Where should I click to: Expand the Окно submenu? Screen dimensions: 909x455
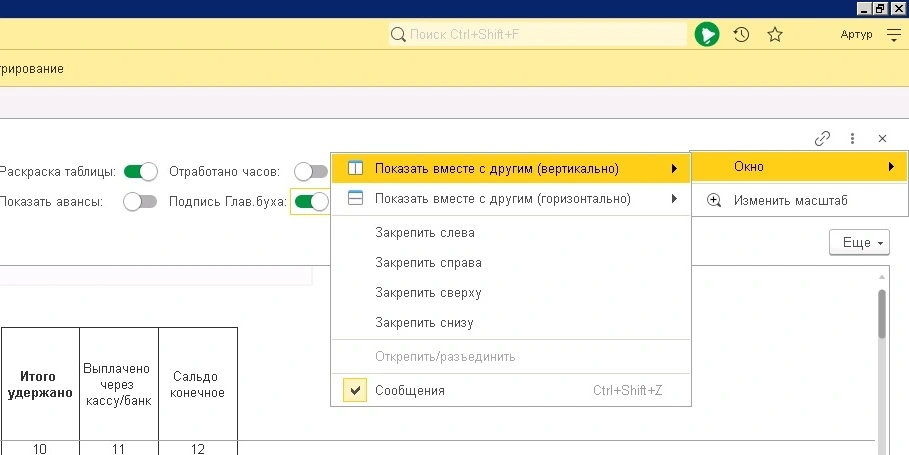click(798, 167)
